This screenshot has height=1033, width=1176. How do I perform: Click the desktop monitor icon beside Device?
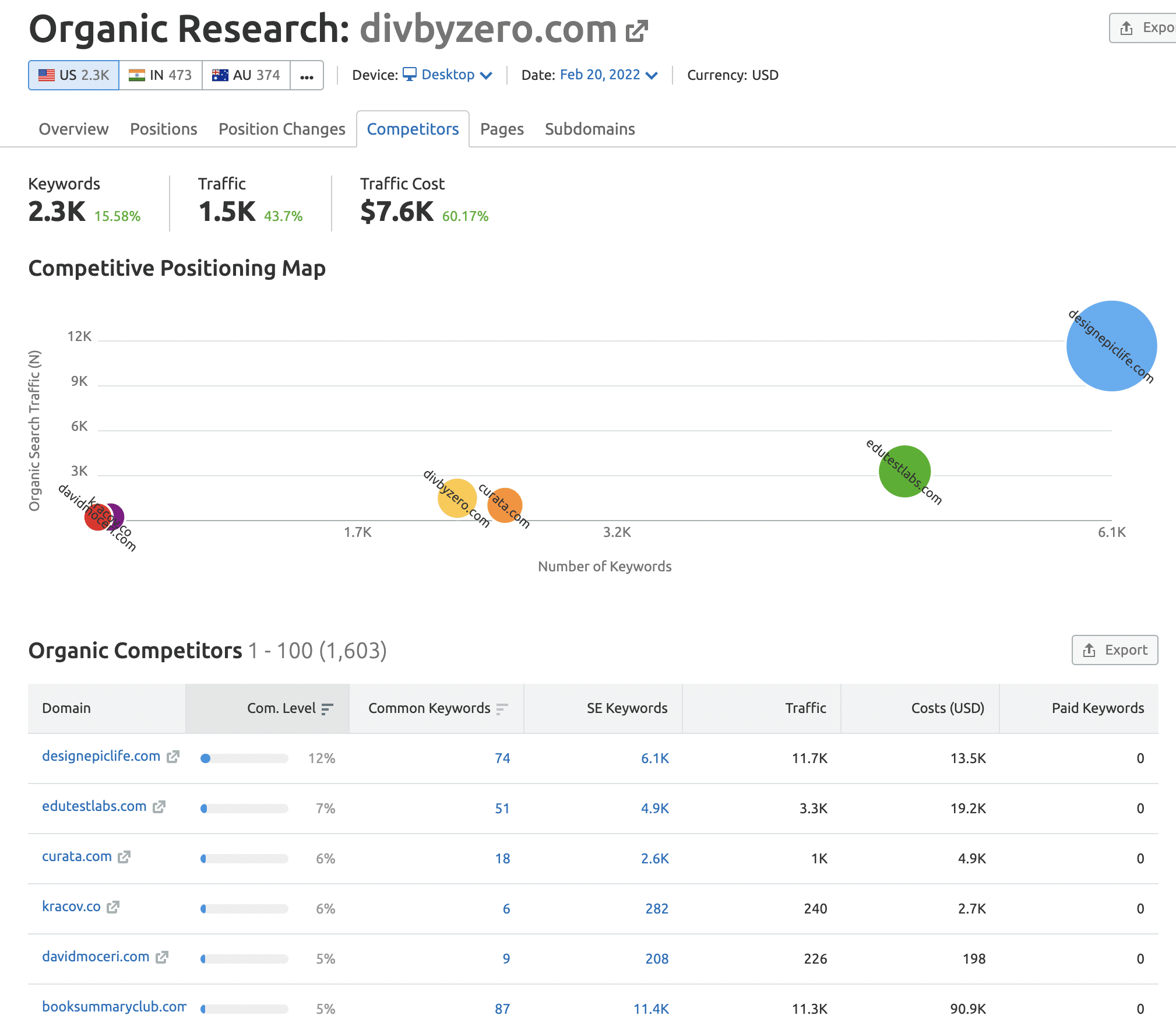[x=410, y=75]
